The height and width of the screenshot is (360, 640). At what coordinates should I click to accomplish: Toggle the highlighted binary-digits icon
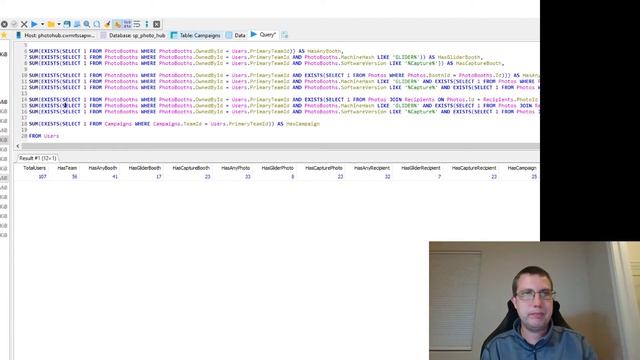127,24
